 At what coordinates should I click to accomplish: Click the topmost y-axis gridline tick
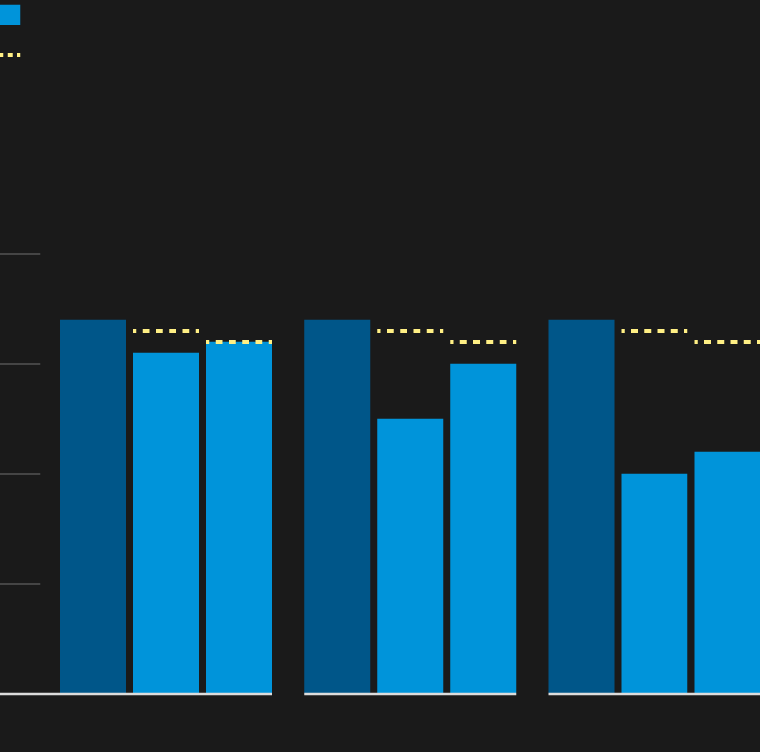pos(20,254)
